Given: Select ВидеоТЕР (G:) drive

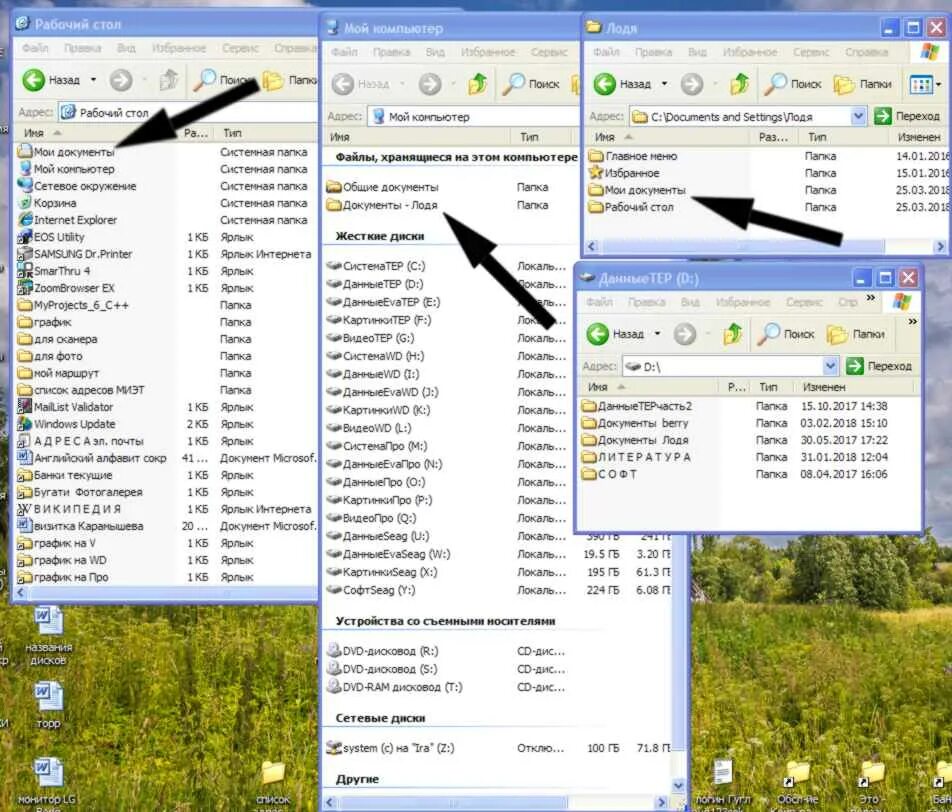Looking at the screenshot, I should (370, 338).
